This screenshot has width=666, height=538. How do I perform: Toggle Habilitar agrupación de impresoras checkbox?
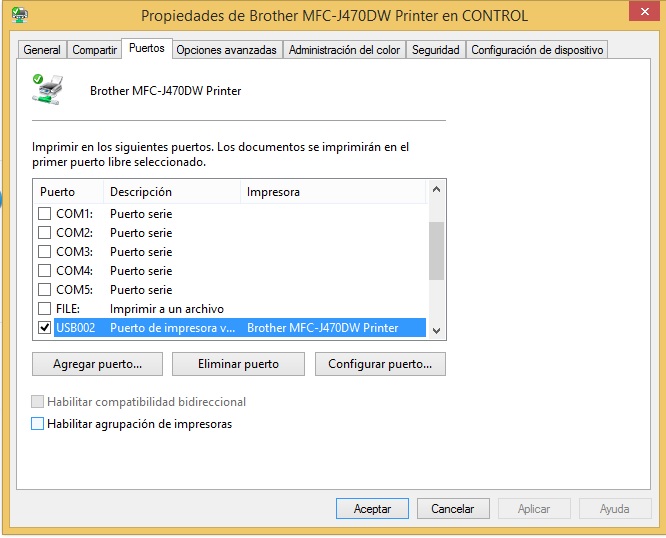[38, 424]
